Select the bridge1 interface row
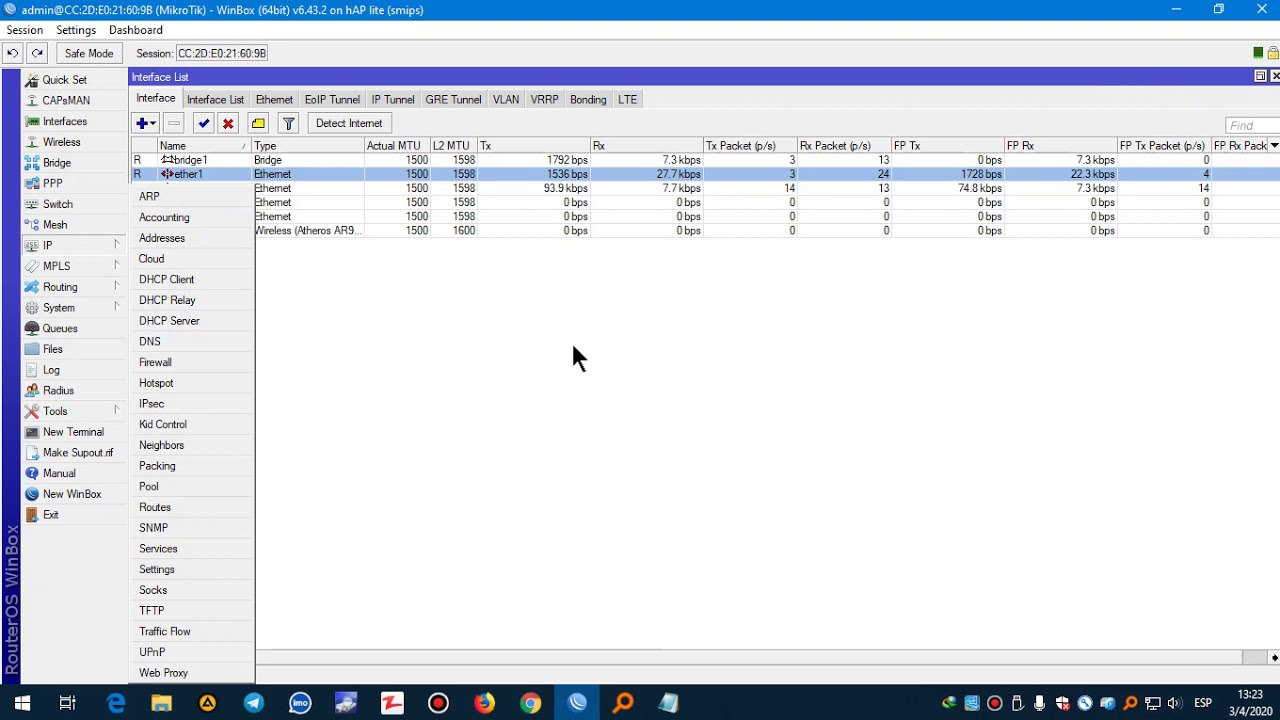This screenshot has width=1280, height=720. click(705, 160)
